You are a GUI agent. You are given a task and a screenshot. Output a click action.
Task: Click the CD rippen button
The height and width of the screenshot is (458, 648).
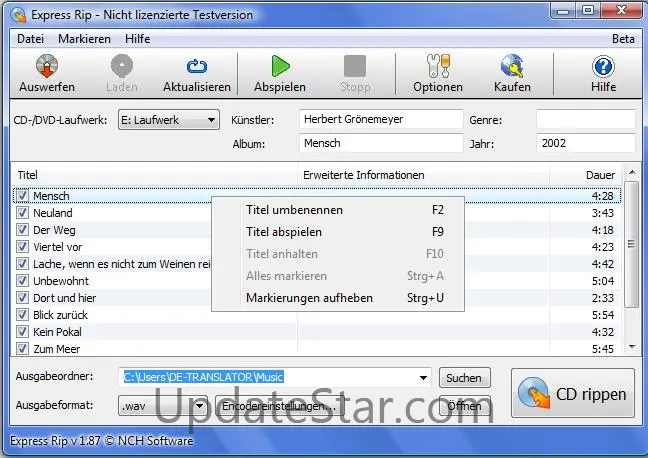point(573,393)
